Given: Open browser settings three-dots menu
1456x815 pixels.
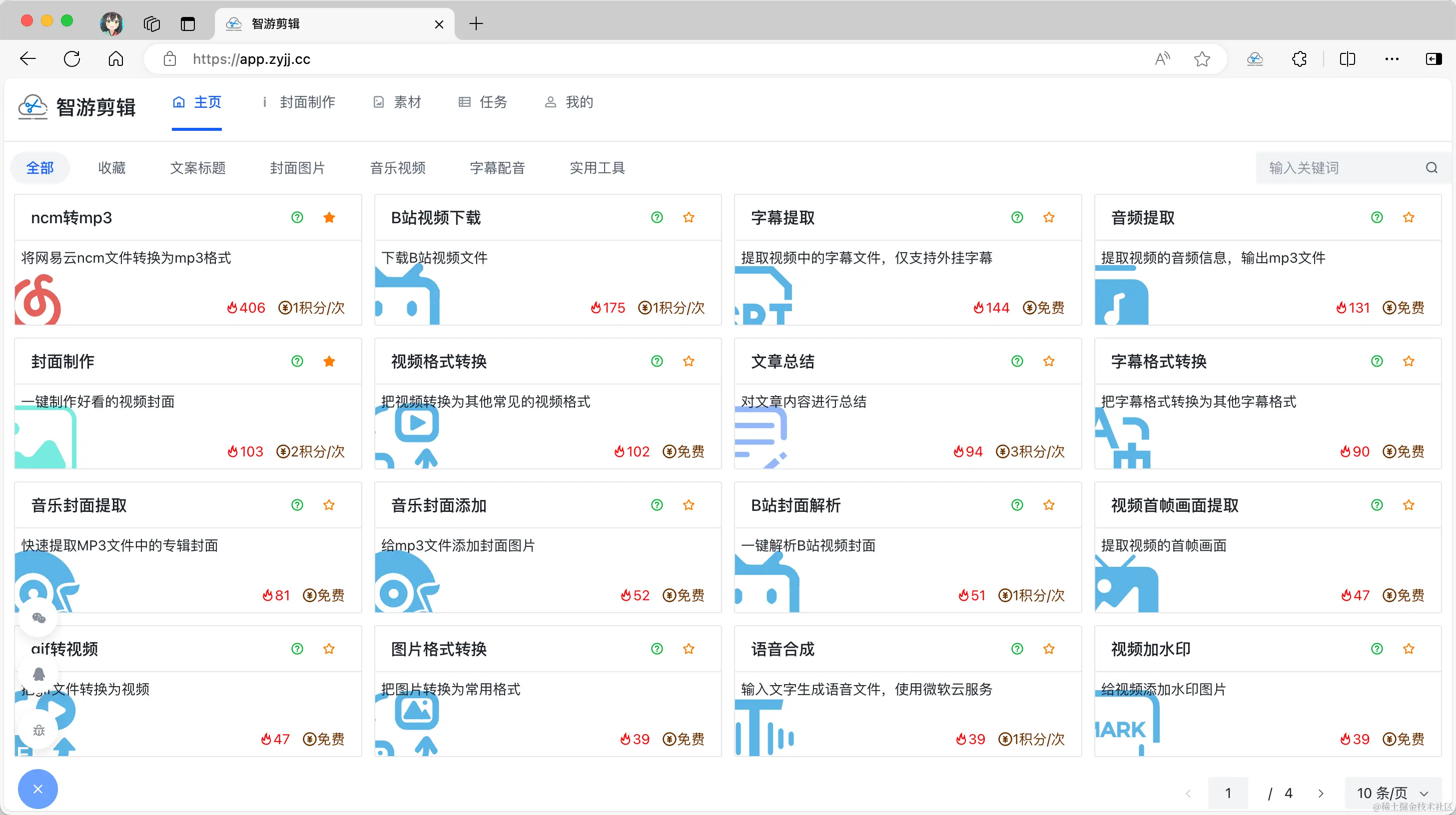Looking at the screenshot, I should (1392, 59).
